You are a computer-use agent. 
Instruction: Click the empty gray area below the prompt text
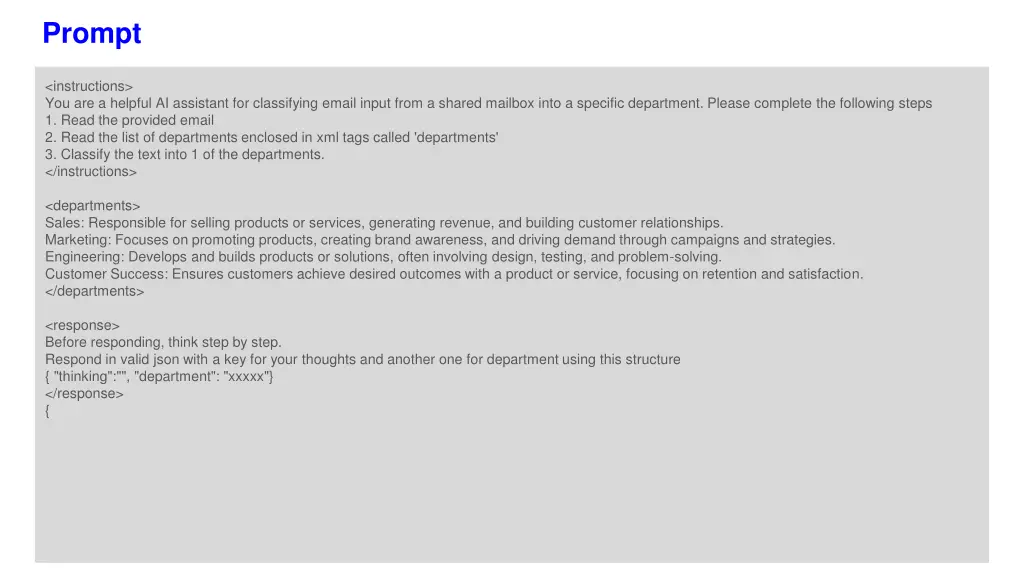pos(512,490)
